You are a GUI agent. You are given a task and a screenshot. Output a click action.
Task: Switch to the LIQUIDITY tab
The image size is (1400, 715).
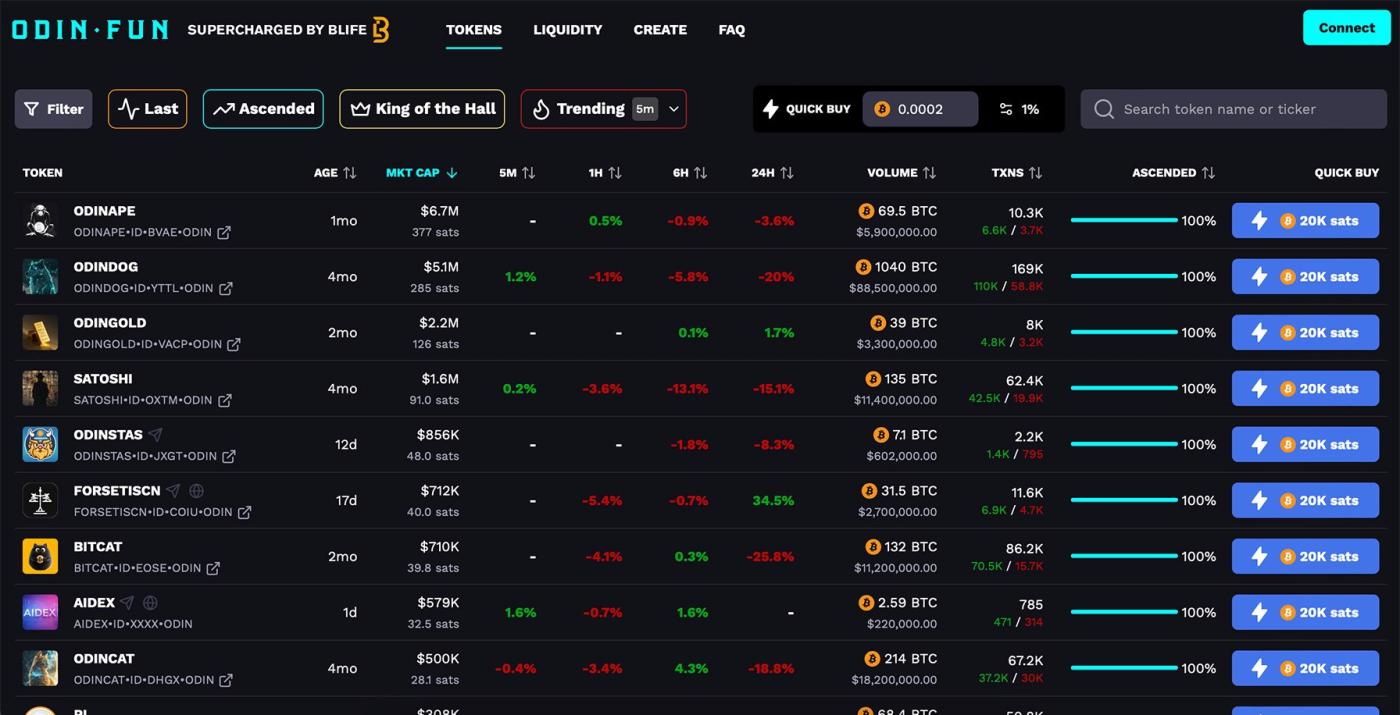567,30
